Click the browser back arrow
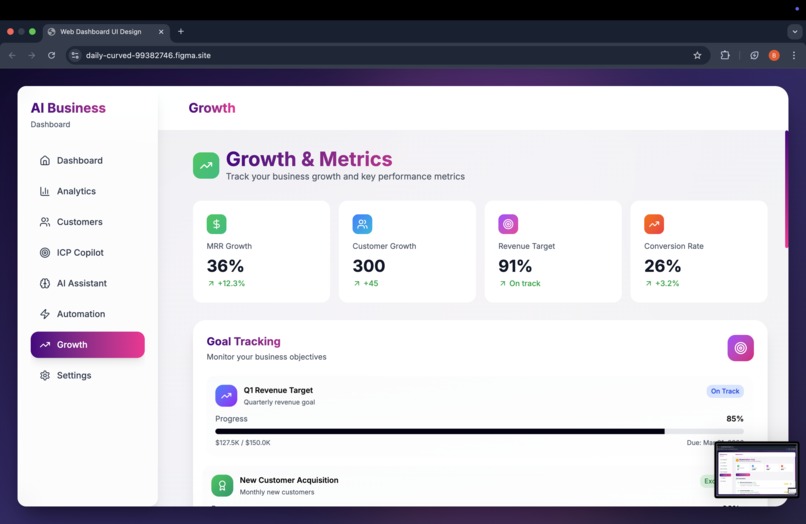 12,56
